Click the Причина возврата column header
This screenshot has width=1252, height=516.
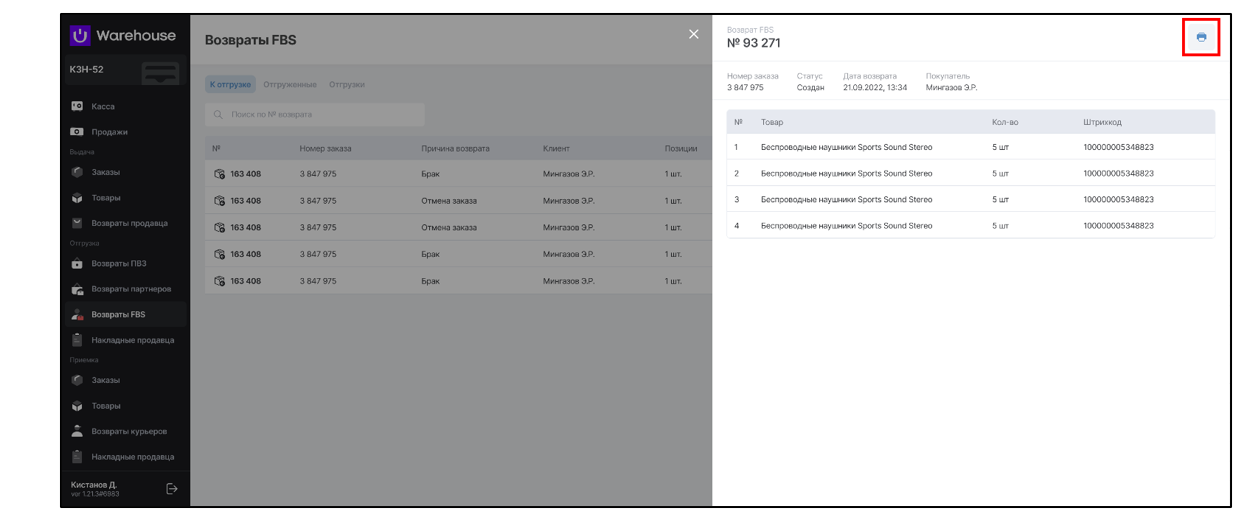[455, 149]
